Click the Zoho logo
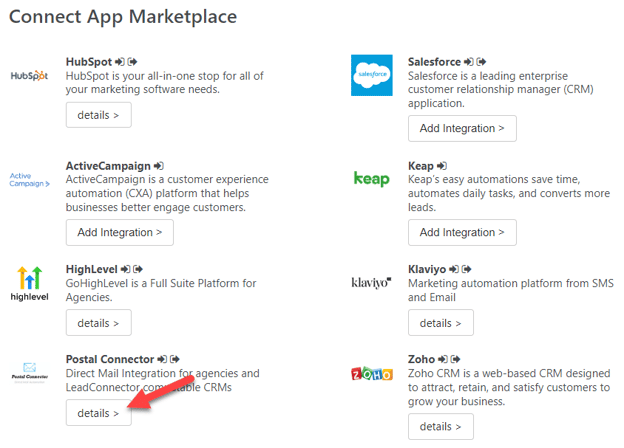 372,374
